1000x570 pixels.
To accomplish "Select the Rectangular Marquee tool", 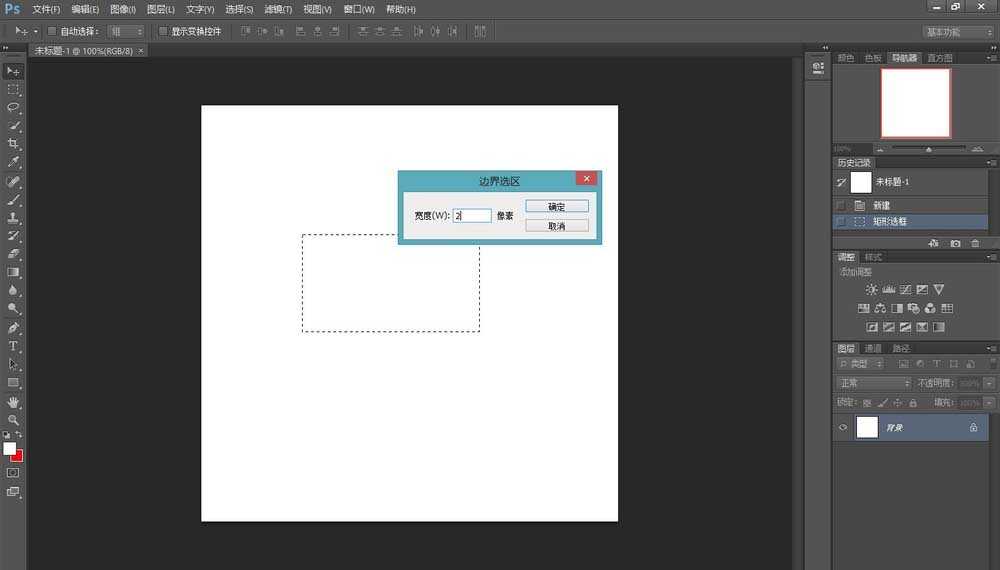I will pos(14,89).
